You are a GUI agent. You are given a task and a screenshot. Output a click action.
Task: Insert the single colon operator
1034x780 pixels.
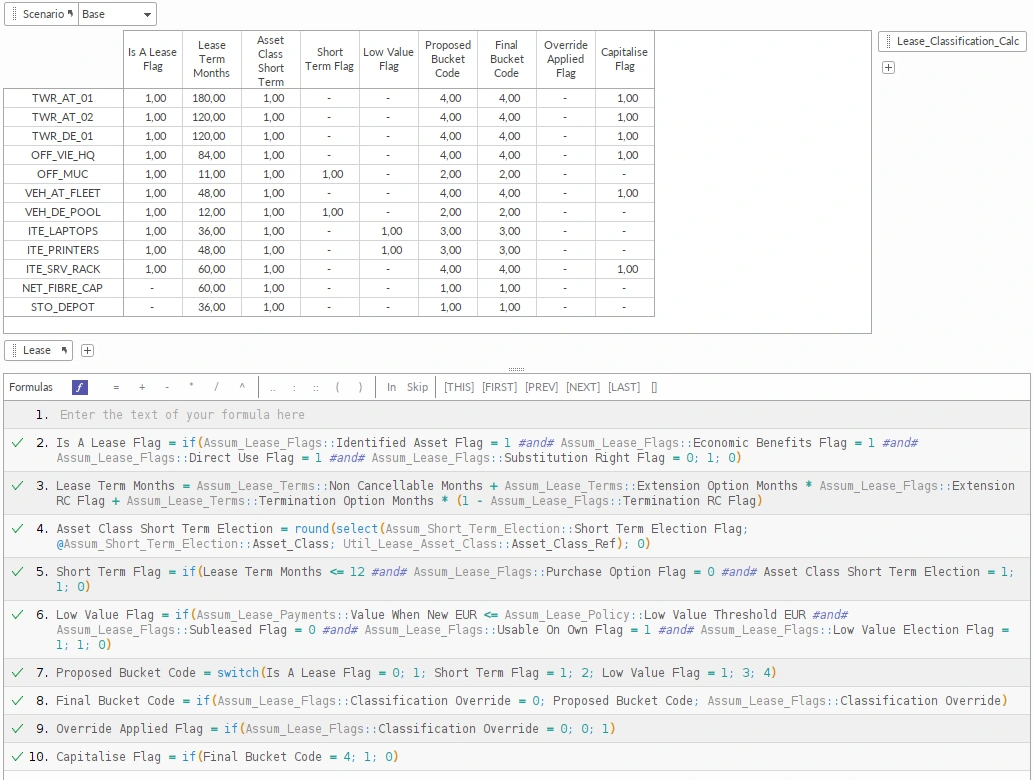(x=294, y=388)
